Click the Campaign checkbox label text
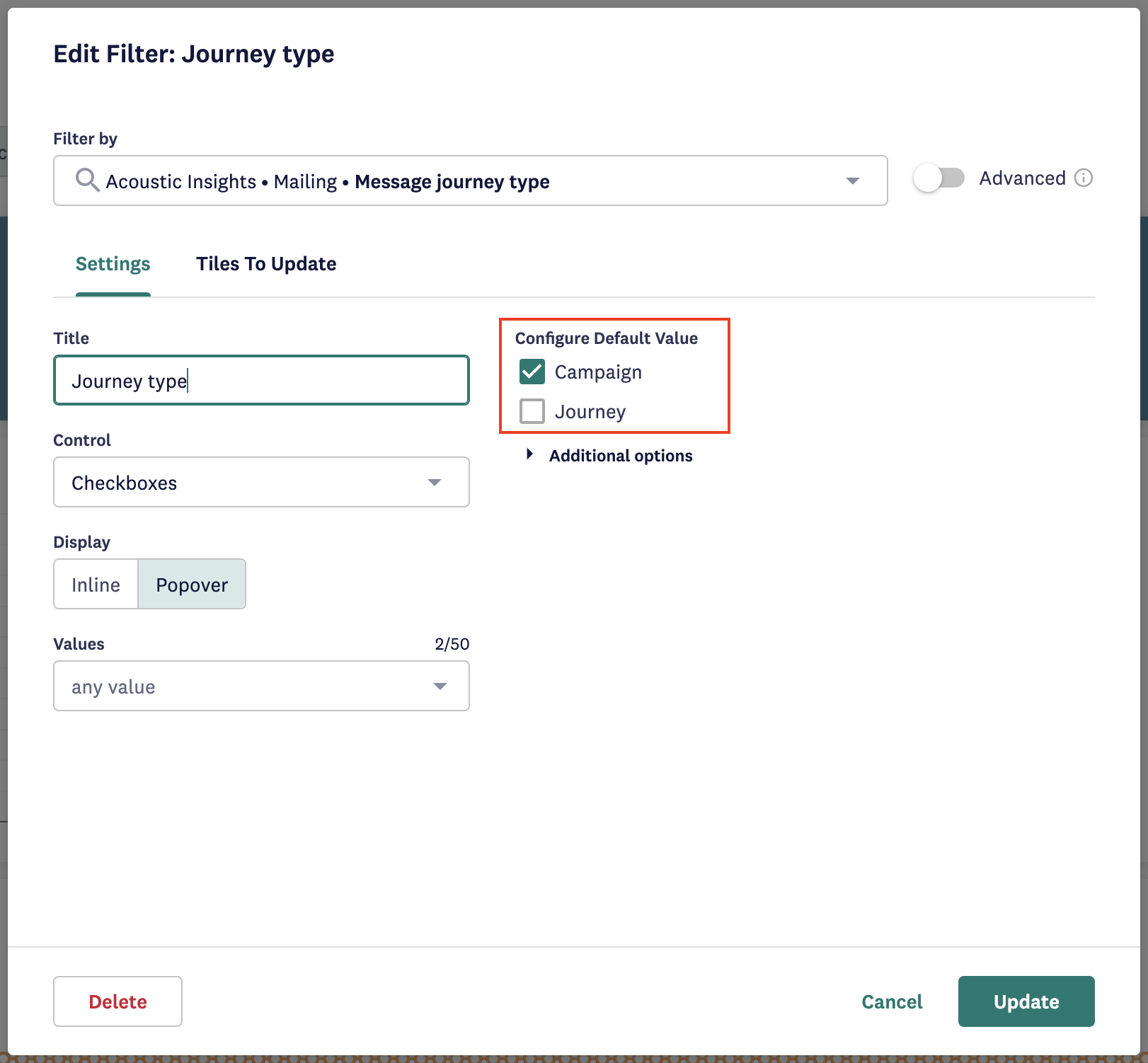Screen dimensions: 1148x1063 point(598,372)
